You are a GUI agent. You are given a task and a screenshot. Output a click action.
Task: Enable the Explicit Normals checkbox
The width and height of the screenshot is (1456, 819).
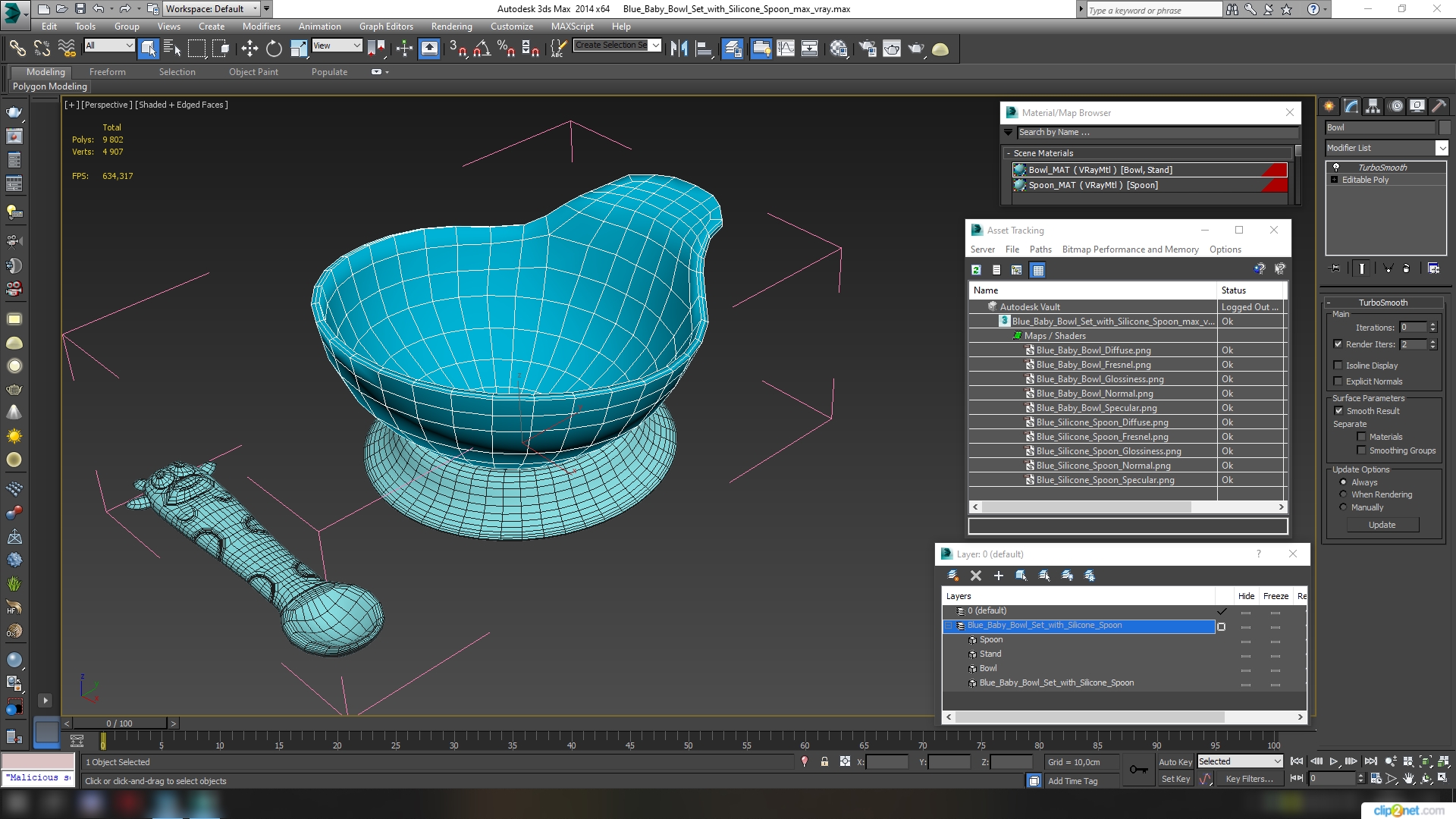1338,381
